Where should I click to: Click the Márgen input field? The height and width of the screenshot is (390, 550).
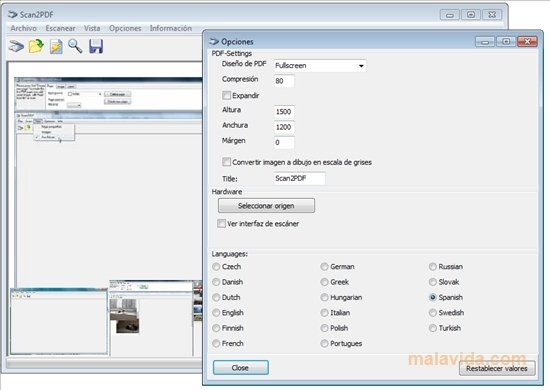(284, 143)
